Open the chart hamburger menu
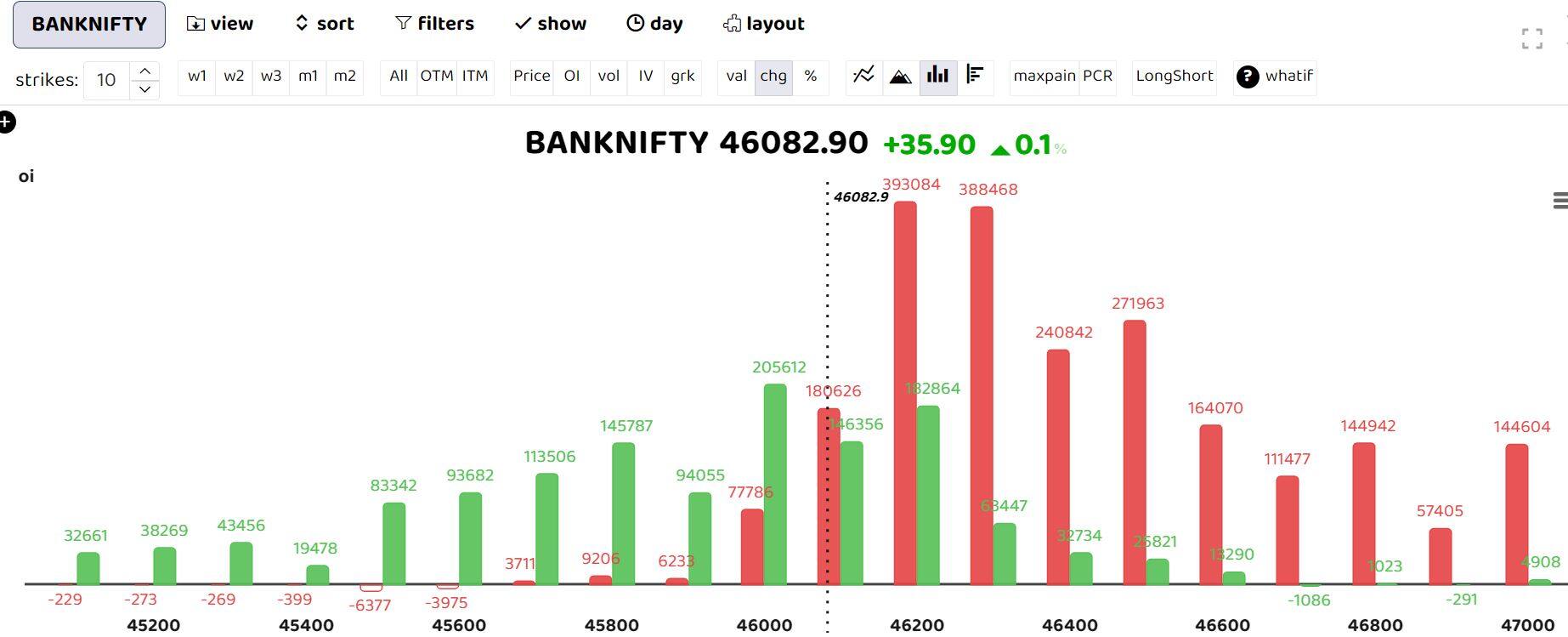The width and height of the screenshot is (1568, 637). 1560,201
